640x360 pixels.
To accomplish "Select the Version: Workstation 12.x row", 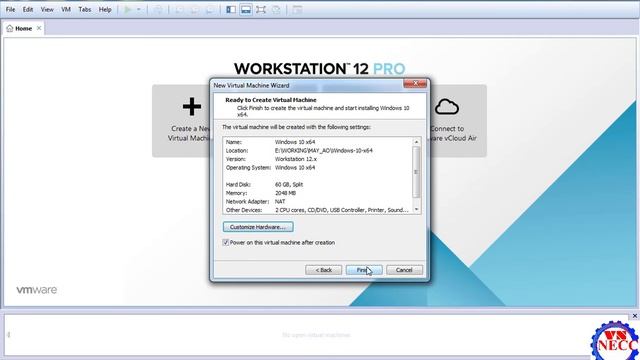I will [318, 159].
